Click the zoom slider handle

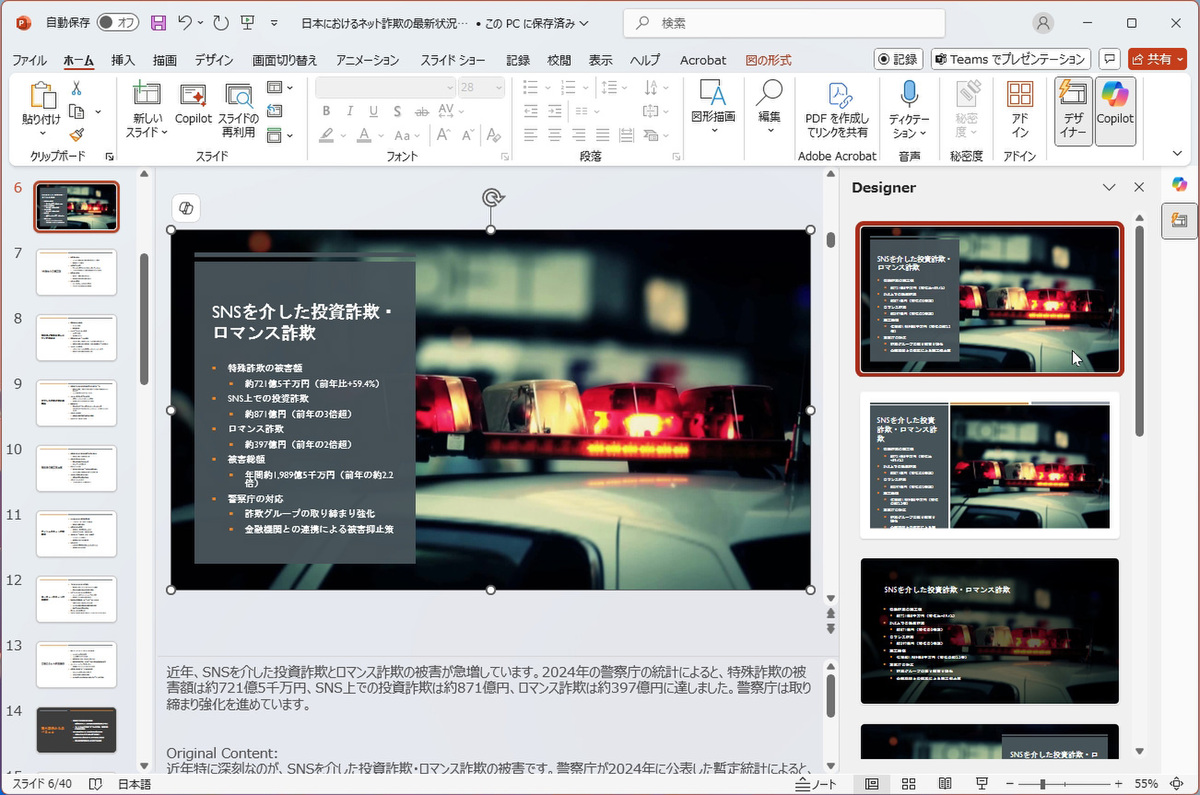tap(1042, 784)
